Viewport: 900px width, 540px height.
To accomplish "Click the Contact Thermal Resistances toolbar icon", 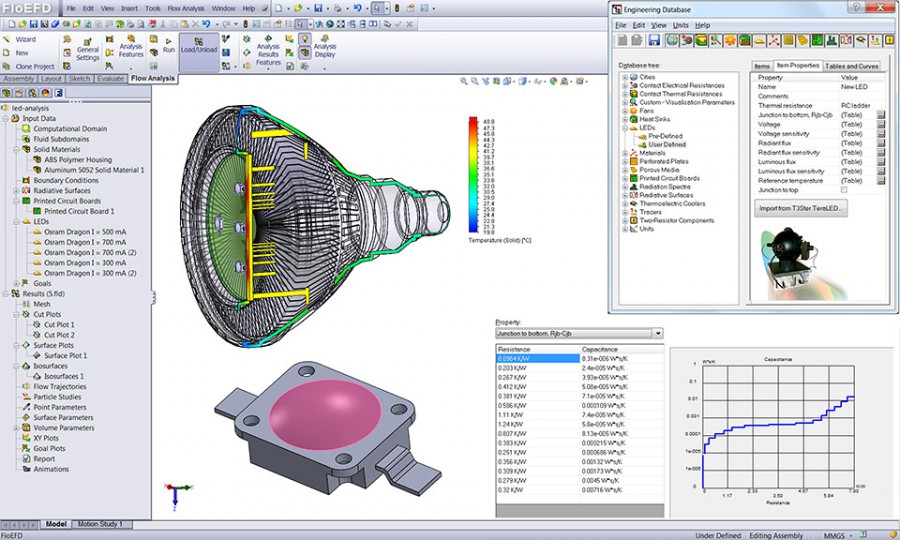I will pos(701,40).
